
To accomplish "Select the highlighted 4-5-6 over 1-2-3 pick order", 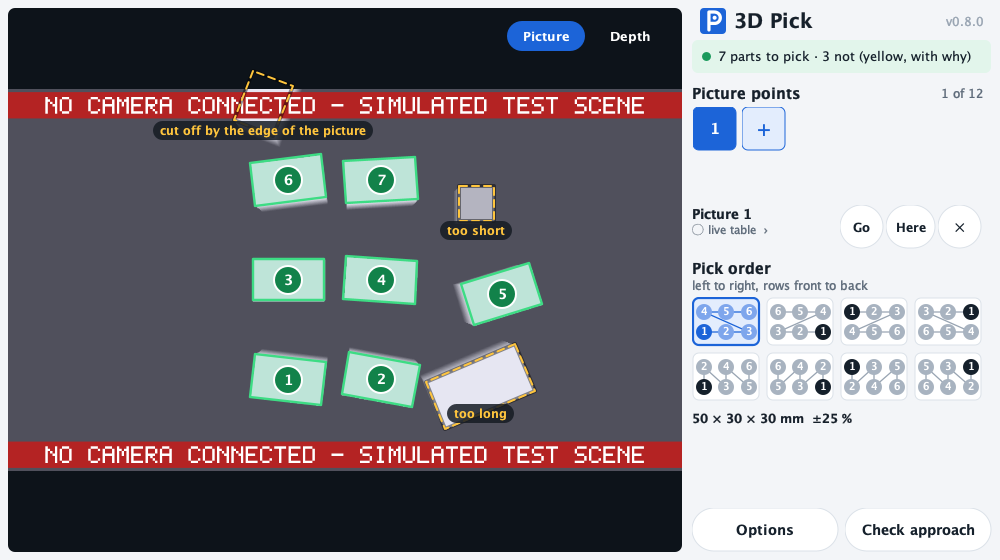I will (726, 321).
